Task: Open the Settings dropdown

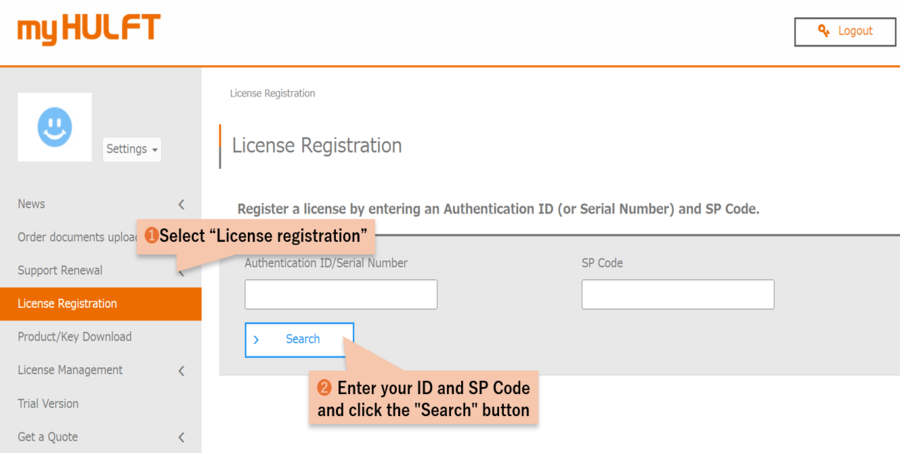Action: [131, 149]
